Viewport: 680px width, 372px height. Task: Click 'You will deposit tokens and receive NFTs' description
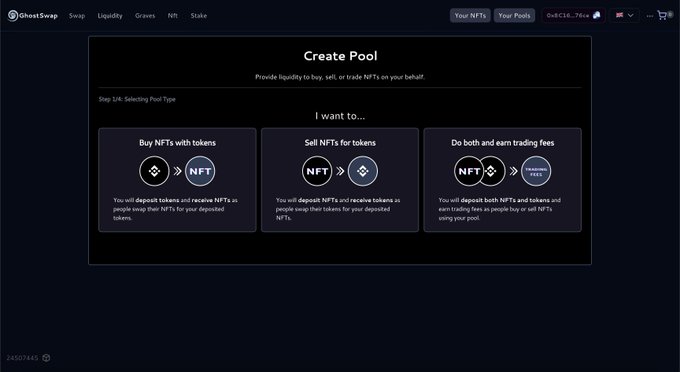176,209
